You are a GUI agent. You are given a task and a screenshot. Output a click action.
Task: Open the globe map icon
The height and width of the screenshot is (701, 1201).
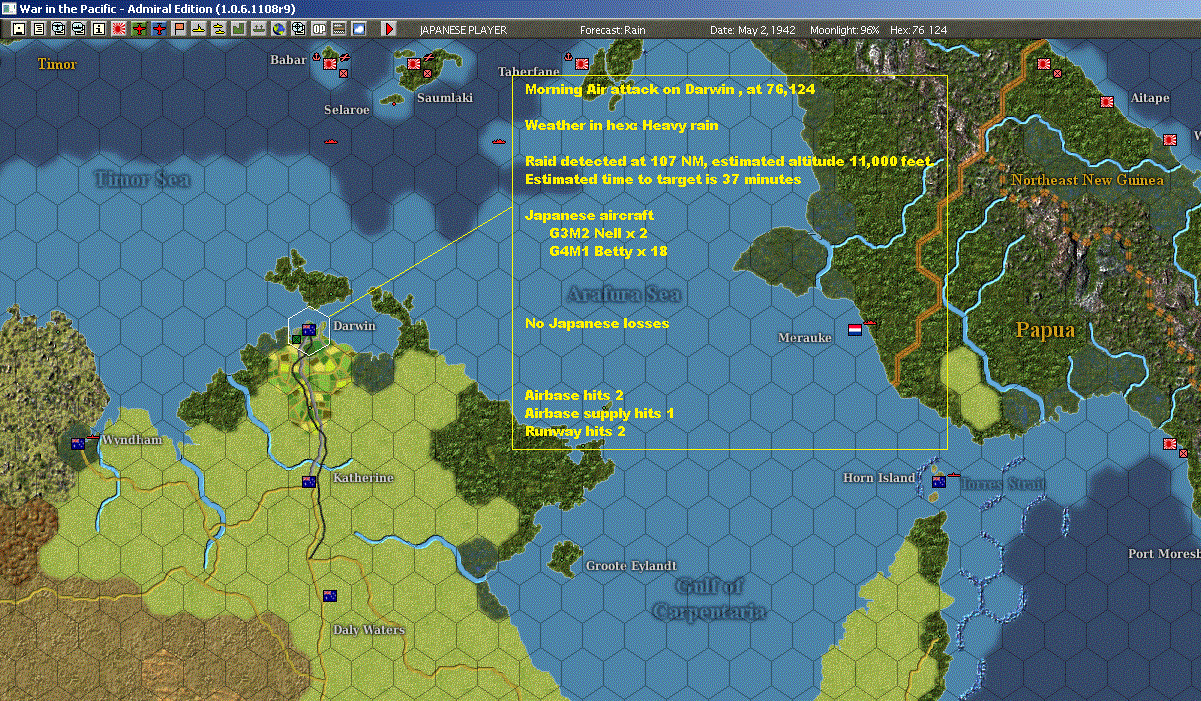278,29
